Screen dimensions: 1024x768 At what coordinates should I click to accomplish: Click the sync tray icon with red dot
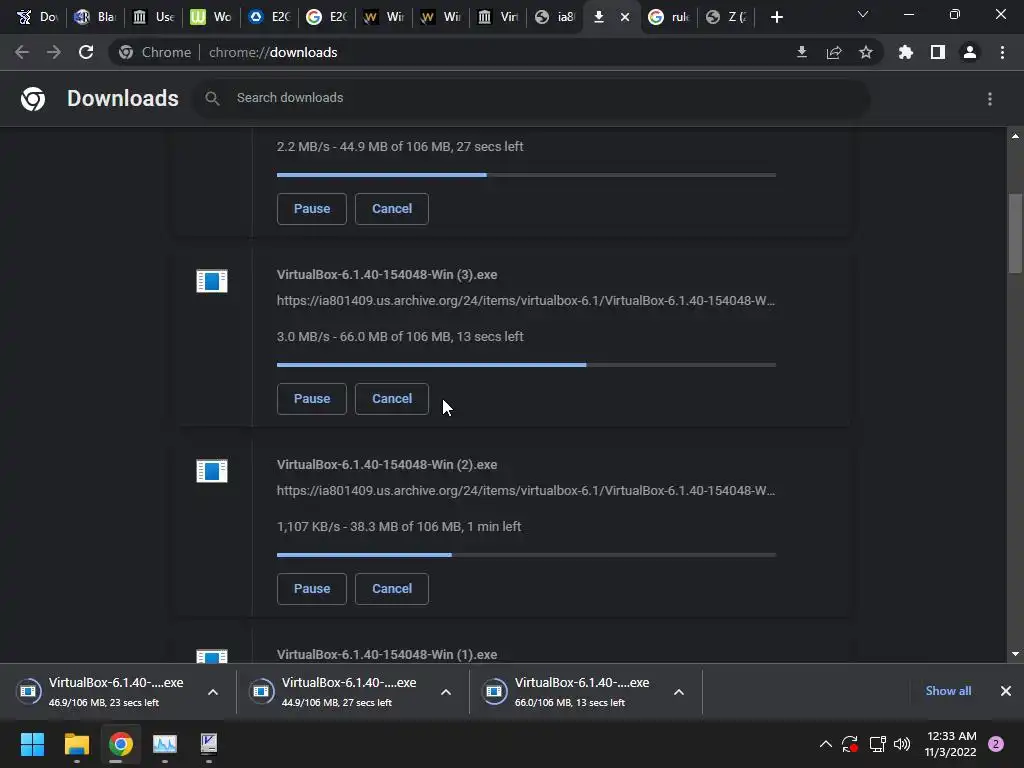coord(850,744)
